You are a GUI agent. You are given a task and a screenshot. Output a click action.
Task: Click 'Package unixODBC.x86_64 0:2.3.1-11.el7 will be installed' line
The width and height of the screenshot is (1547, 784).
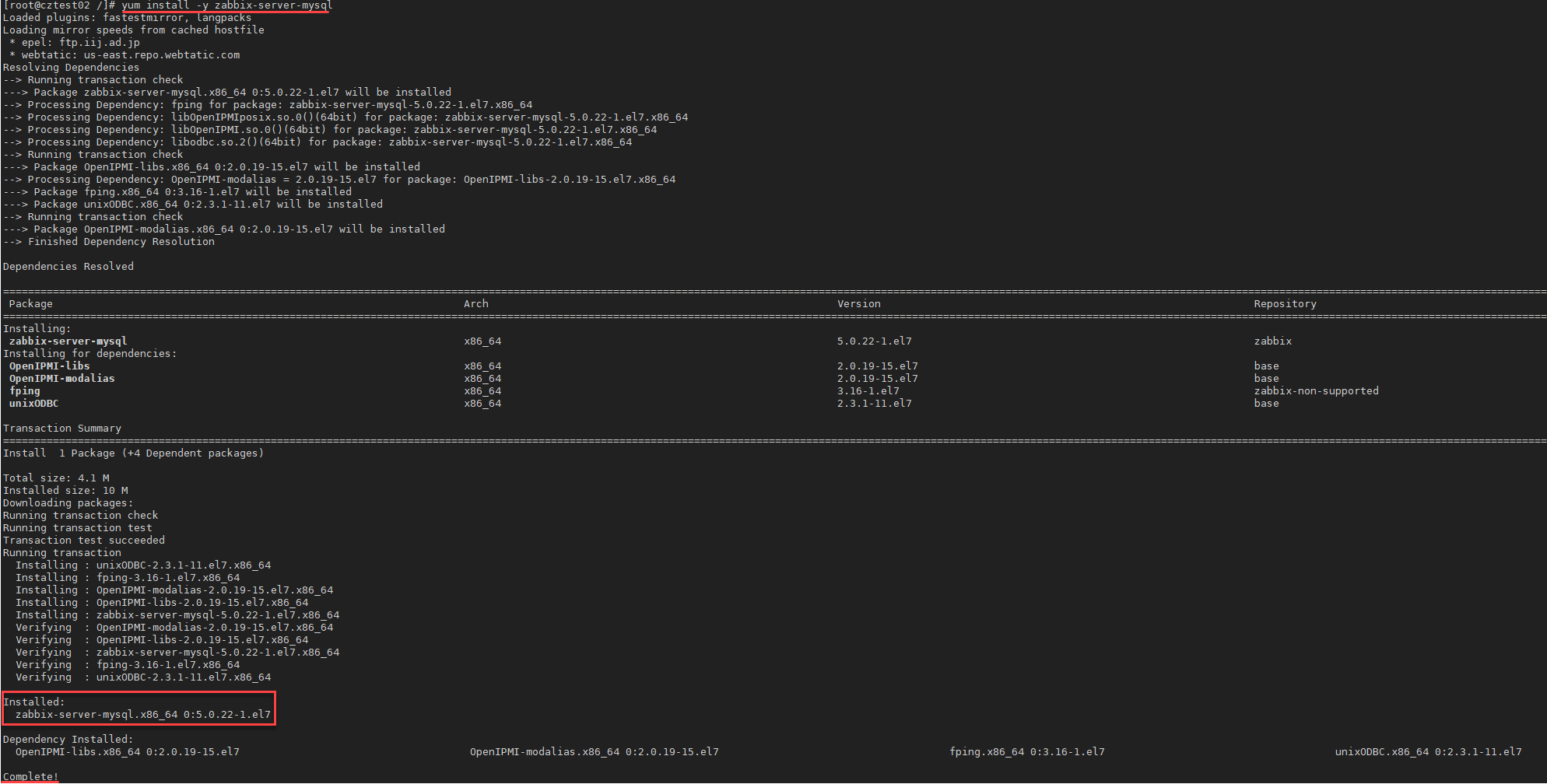[x=193, y=204]
